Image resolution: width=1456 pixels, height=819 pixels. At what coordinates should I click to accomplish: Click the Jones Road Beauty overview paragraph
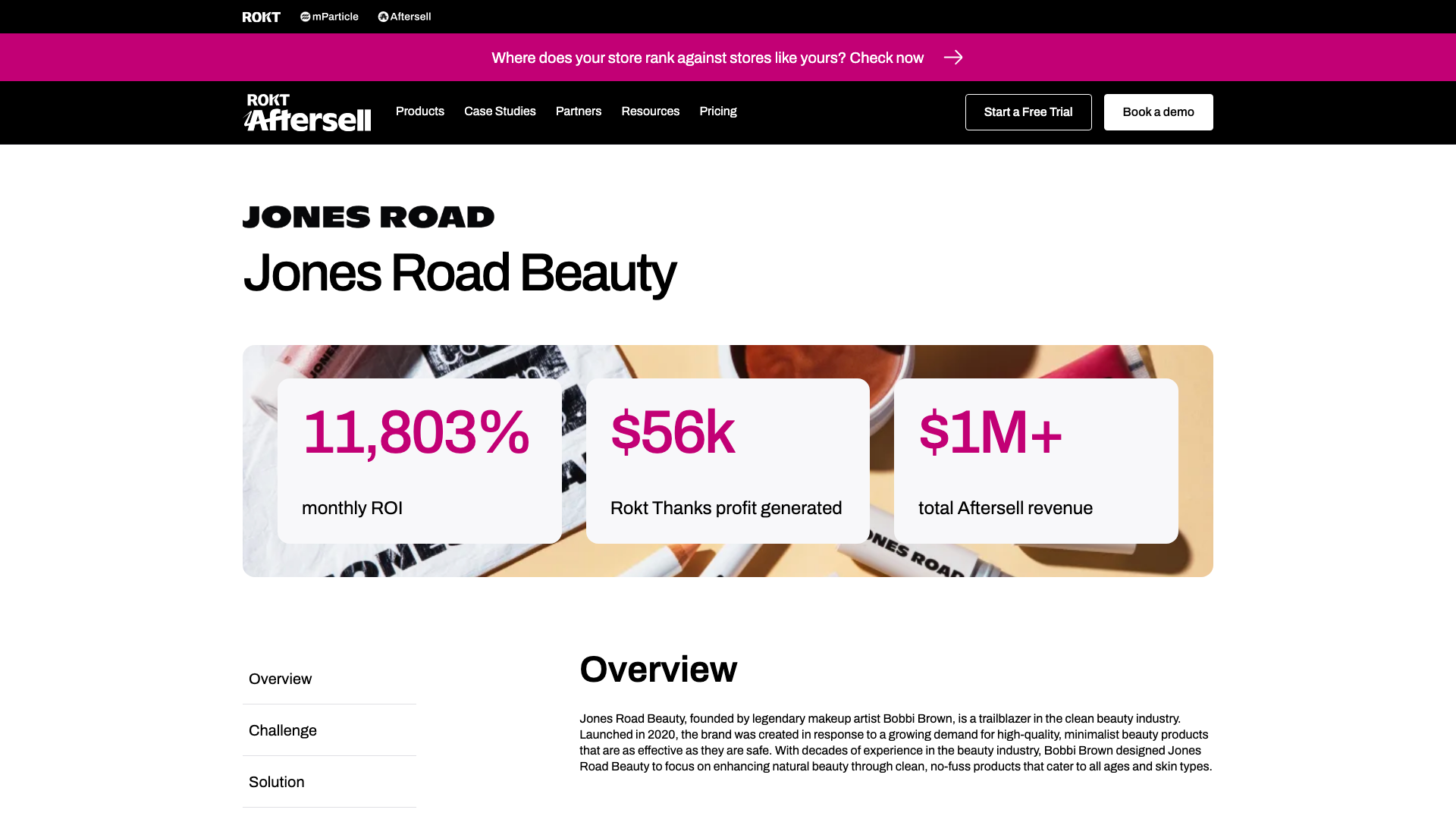[x=896, y=742]
